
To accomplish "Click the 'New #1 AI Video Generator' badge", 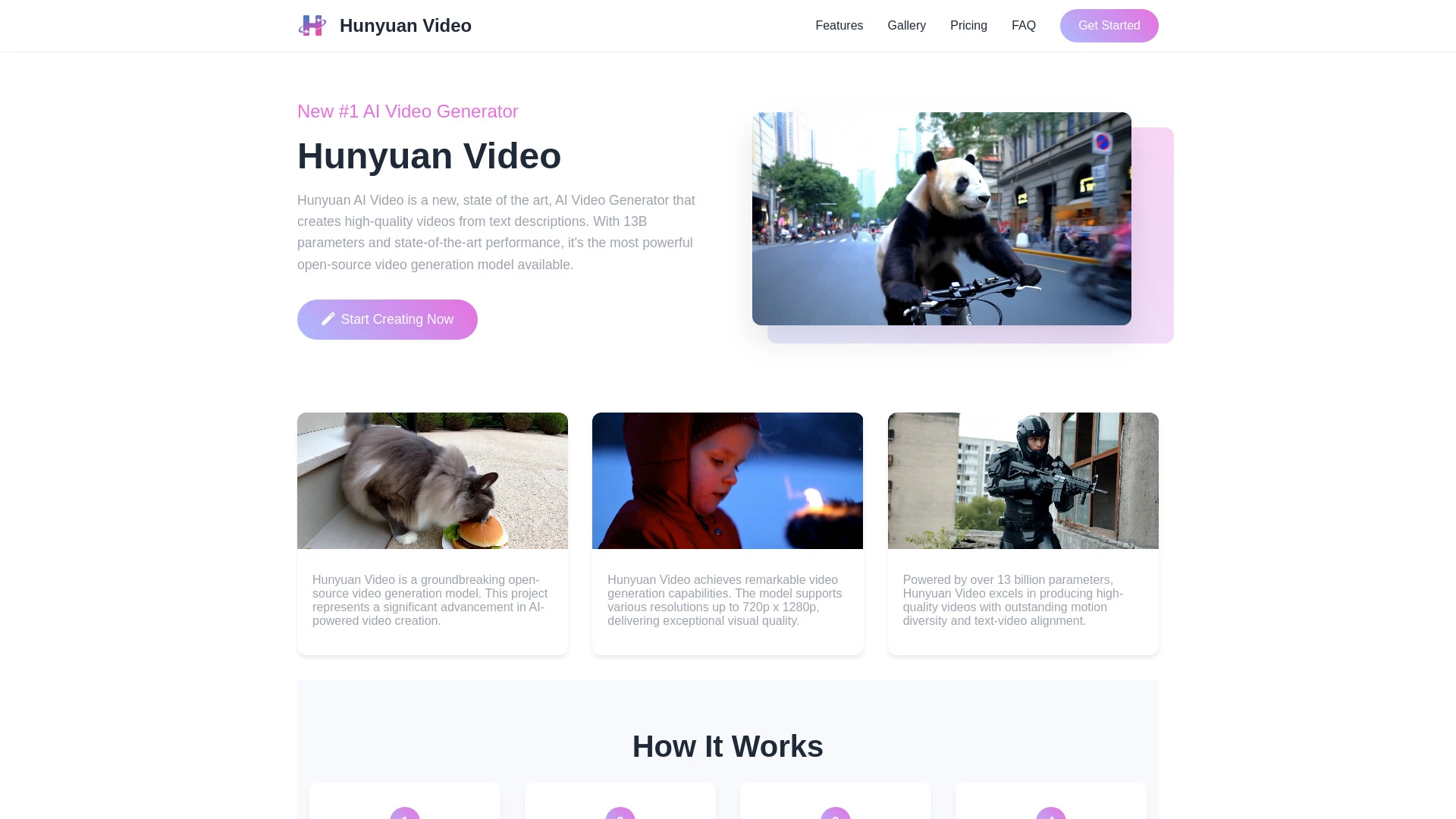I will coord(407,111).
